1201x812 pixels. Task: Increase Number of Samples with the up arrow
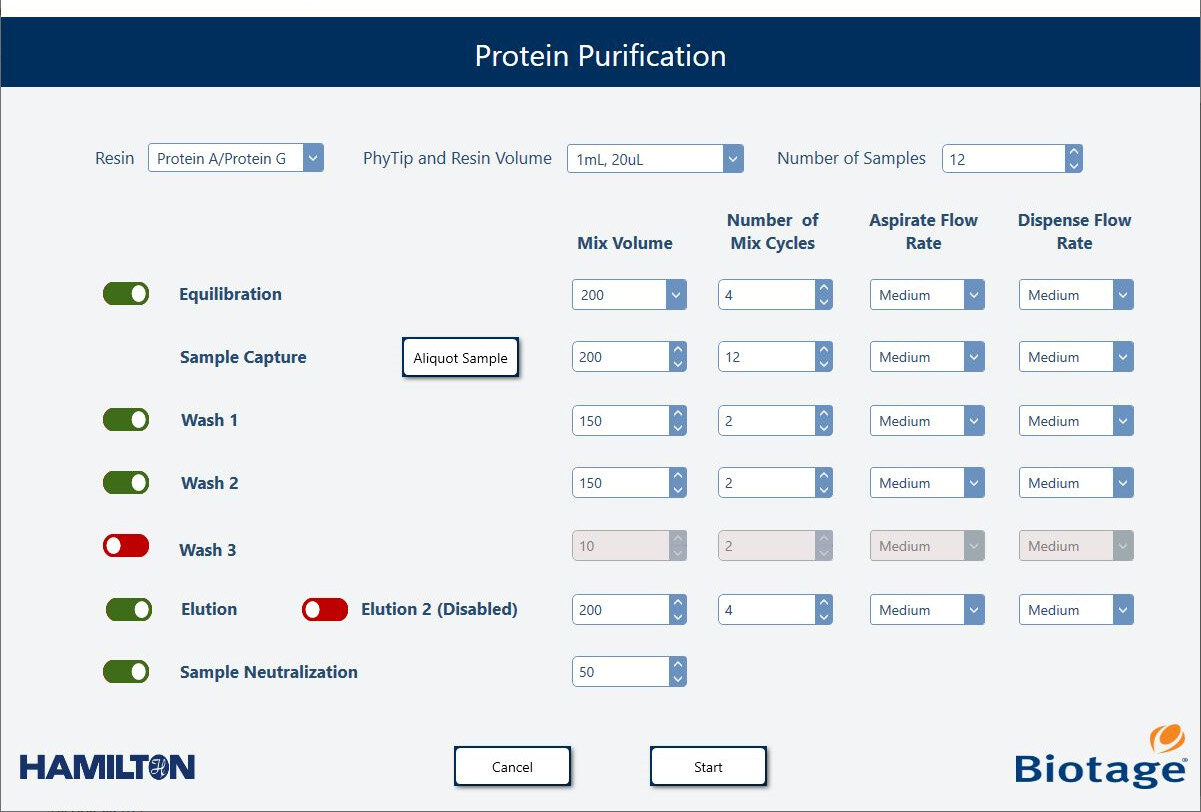click(1073, 151)
